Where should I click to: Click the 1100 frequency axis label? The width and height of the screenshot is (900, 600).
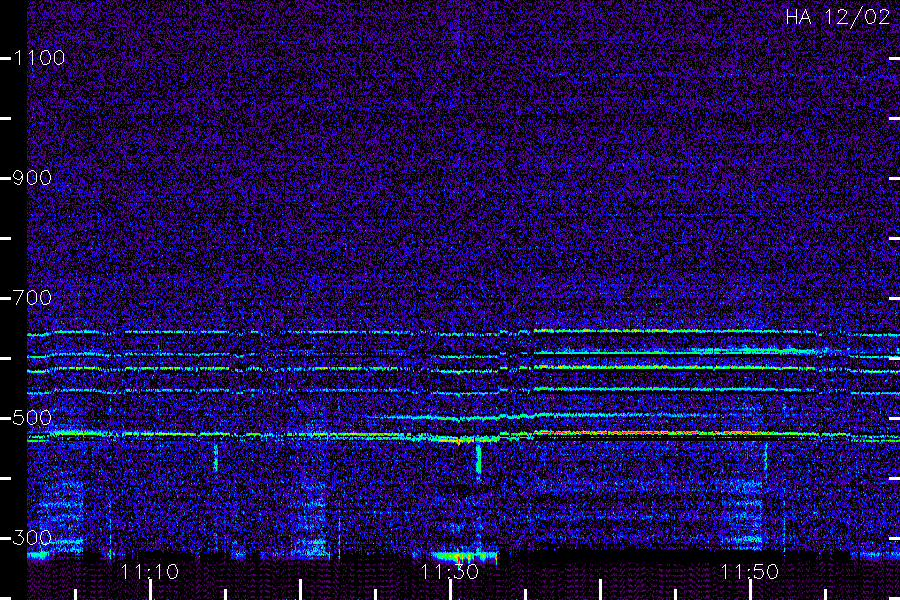pyautogui.click(x=39, y=58)
